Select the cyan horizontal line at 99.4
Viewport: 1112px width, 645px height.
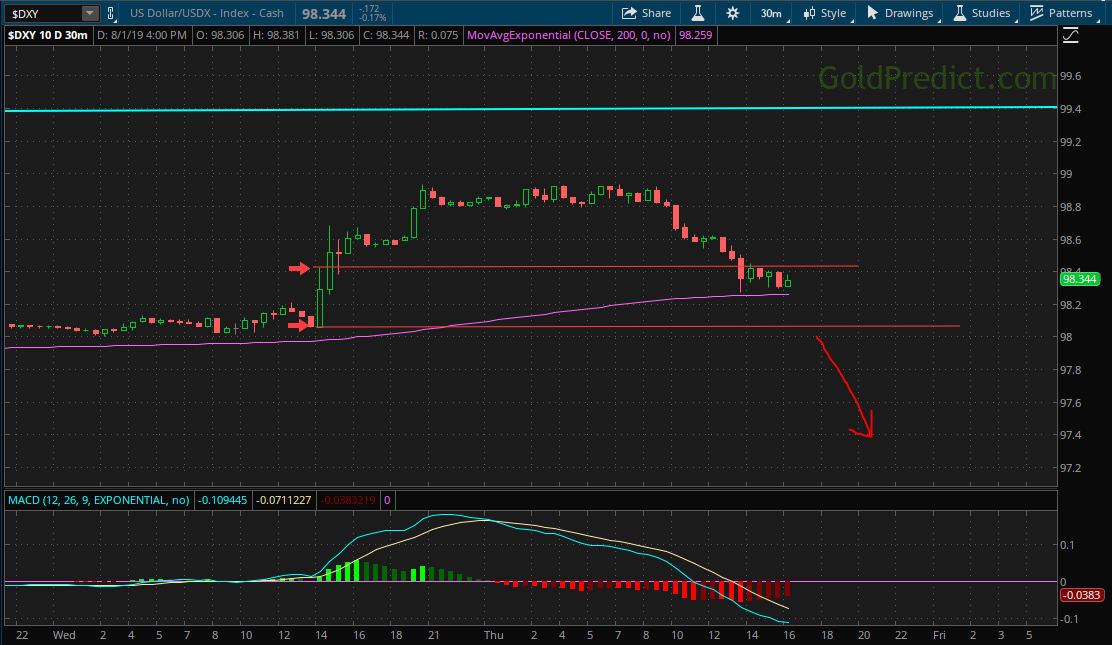coord(500,109)
